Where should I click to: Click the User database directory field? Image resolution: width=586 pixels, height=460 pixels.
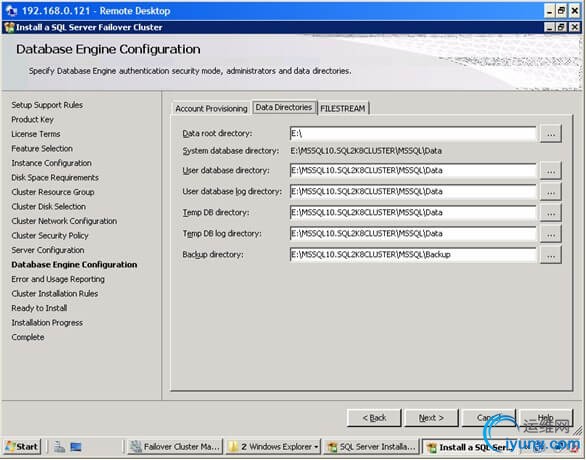413,170
